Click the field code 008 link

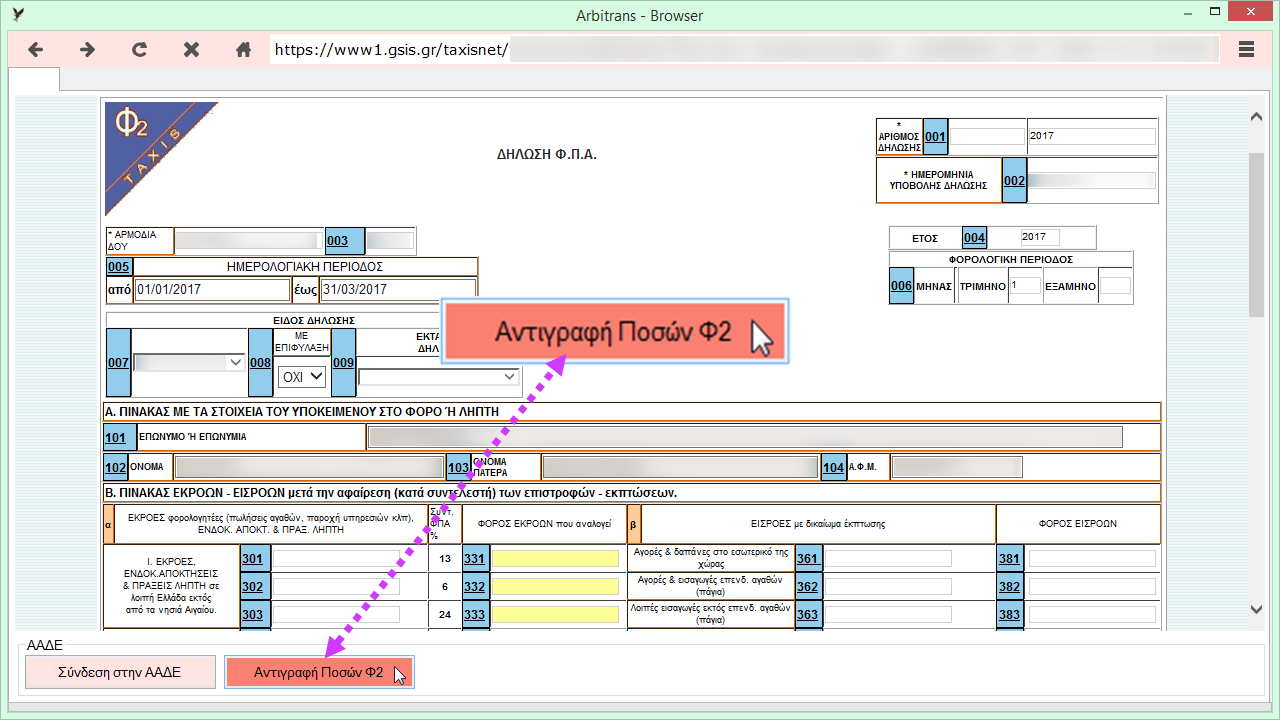[x=261, y=362]
